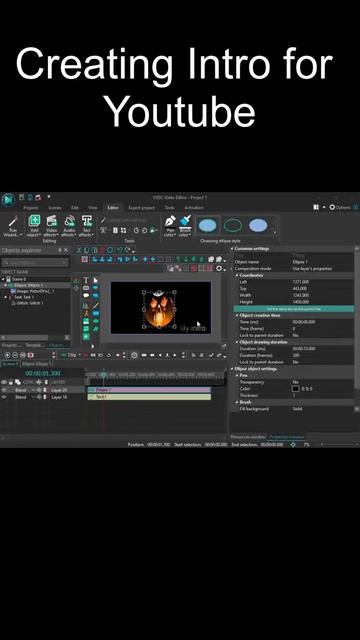The width and height of the screenshot is (360, 640).
Task: Switch to the Scene 0 timeline tab
Action: click(x=9, y=363)
